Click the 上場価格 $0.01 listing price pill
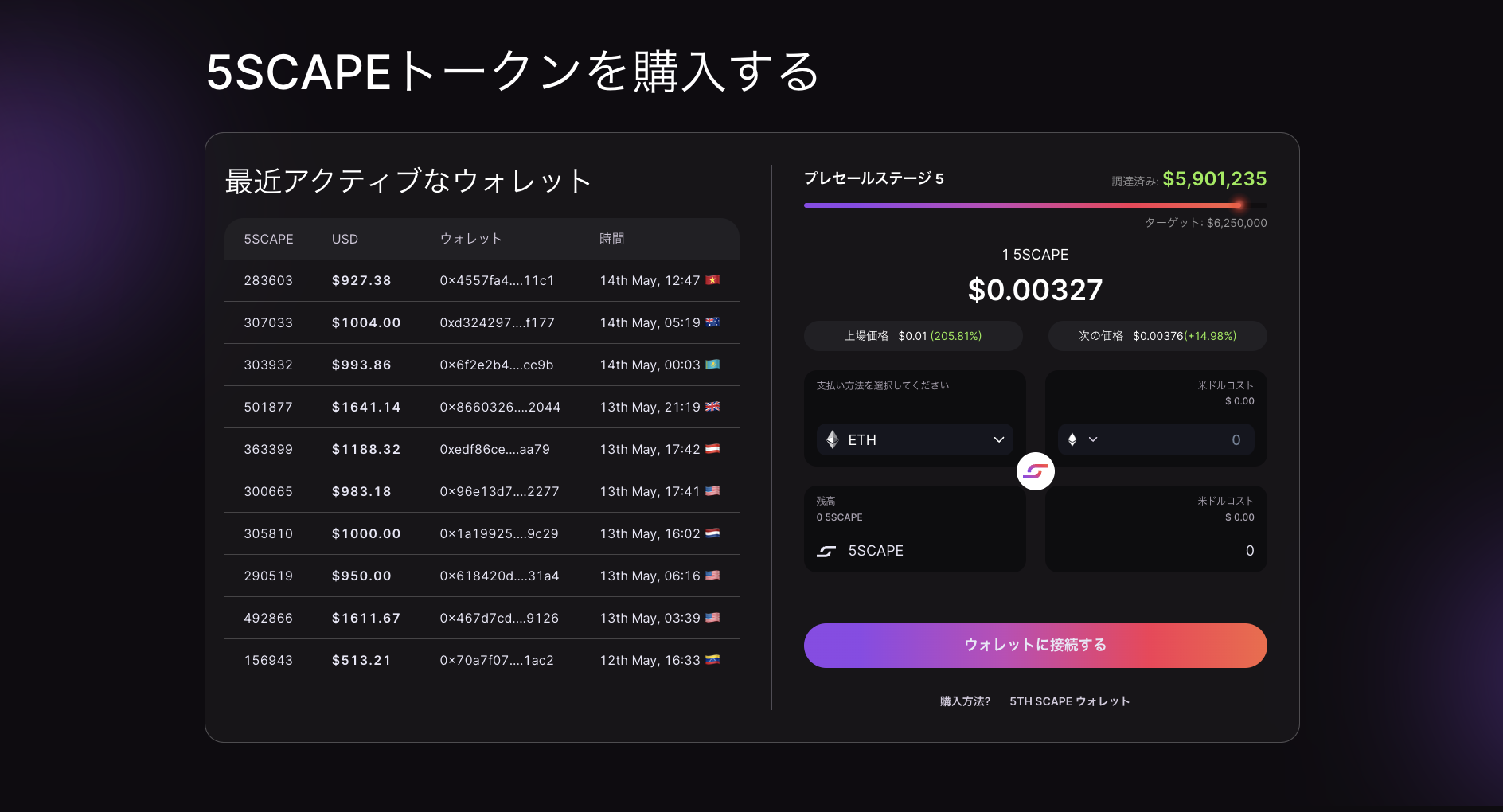1503x812 pixels. [913, 336]
